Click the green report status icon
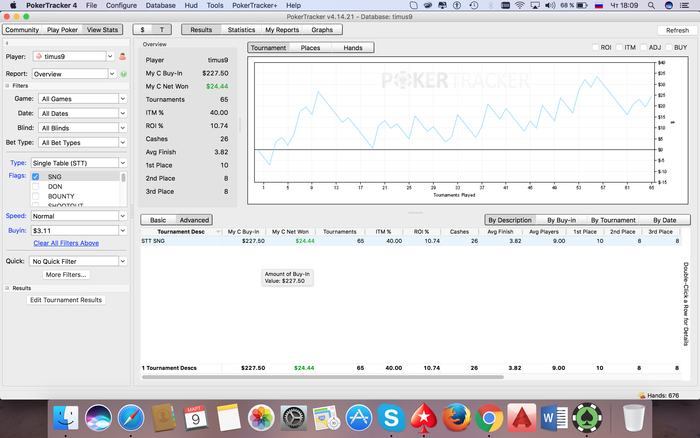 click(x=124, y=74)
